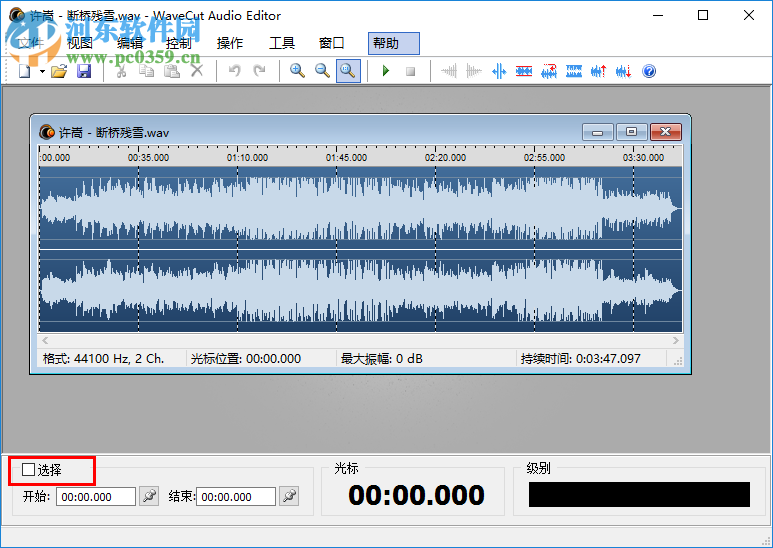The image size is (773, 548).
Task: Click waveform icon with red up arrow
Action: (x=598, y=71)
